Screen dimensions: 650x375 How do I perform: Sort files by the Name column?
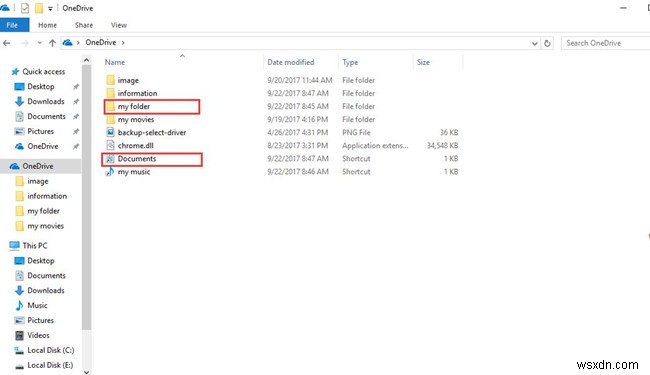[x=115, y=62]
